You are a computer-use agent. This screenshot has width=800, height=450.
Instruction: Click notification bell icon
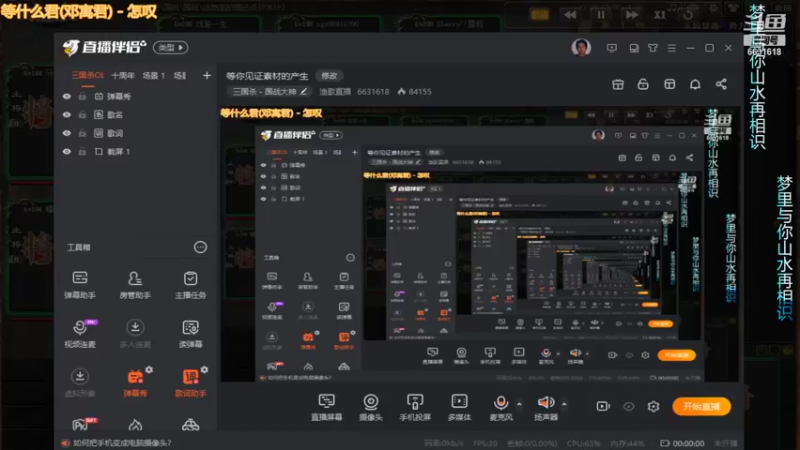point(695,84)
